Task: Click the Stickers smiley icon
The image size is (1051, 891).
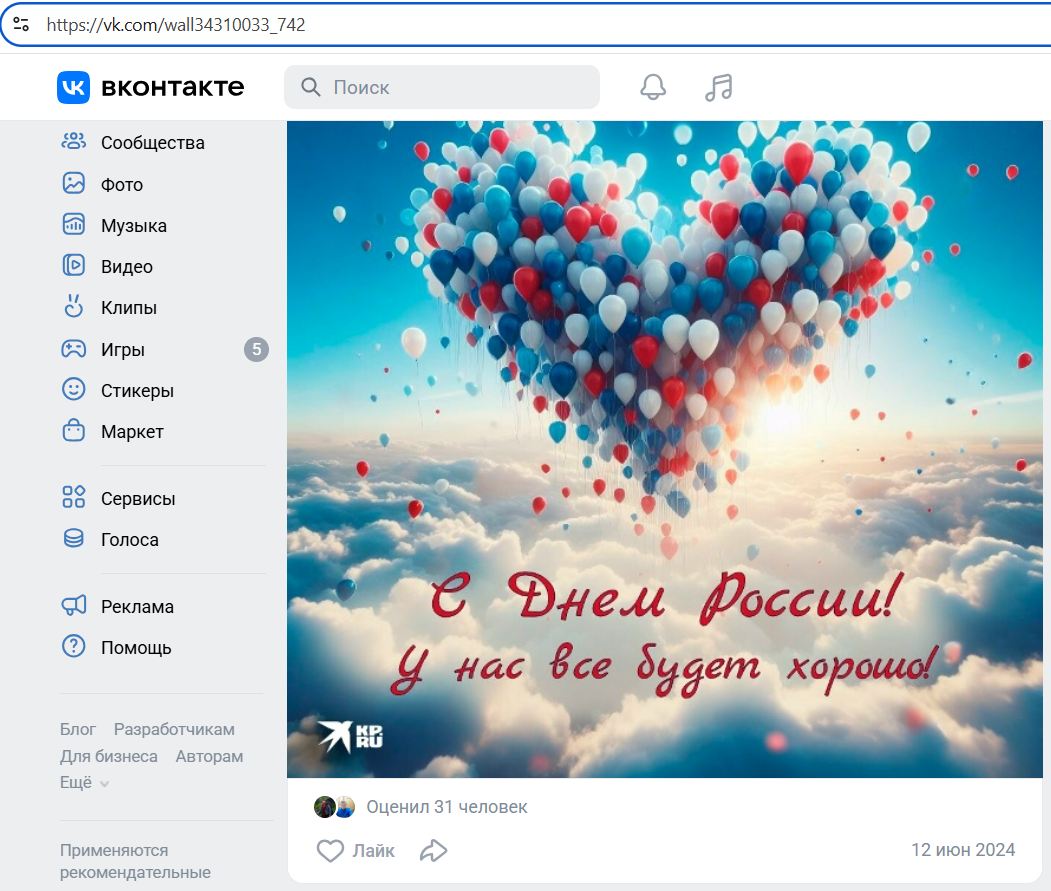Action: 74,389
